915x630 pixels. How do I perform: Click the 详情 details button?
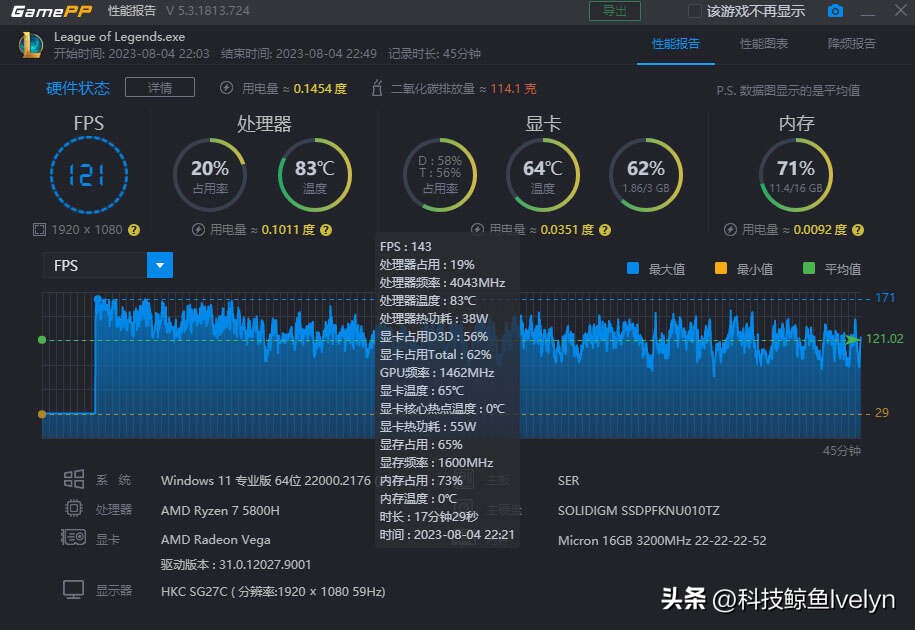[x=159, y=87]
